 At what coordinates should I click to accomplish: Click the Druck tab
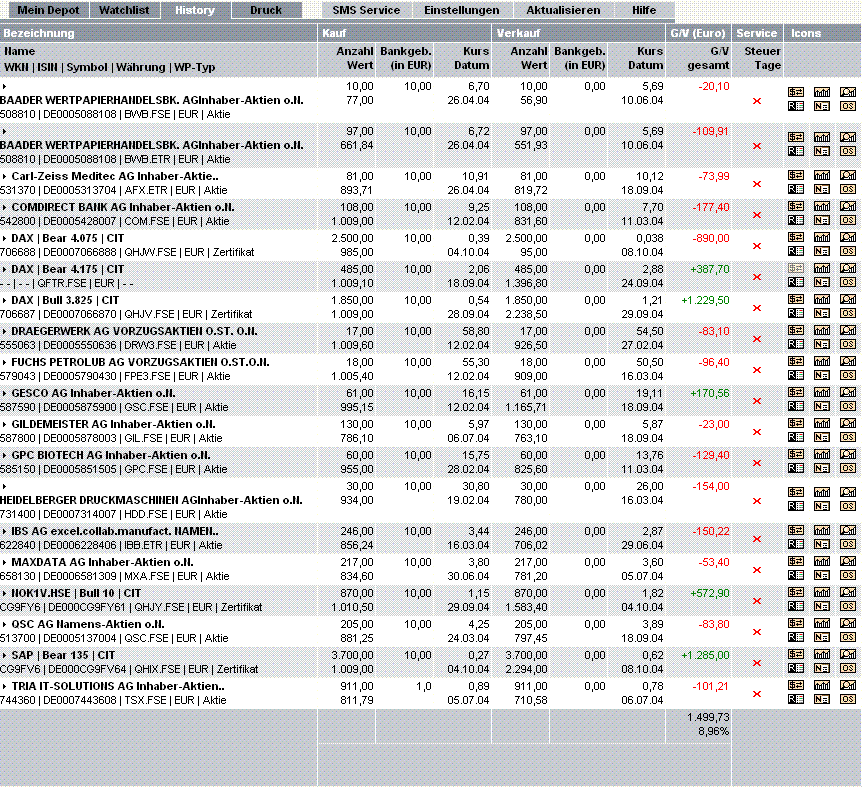266,10
